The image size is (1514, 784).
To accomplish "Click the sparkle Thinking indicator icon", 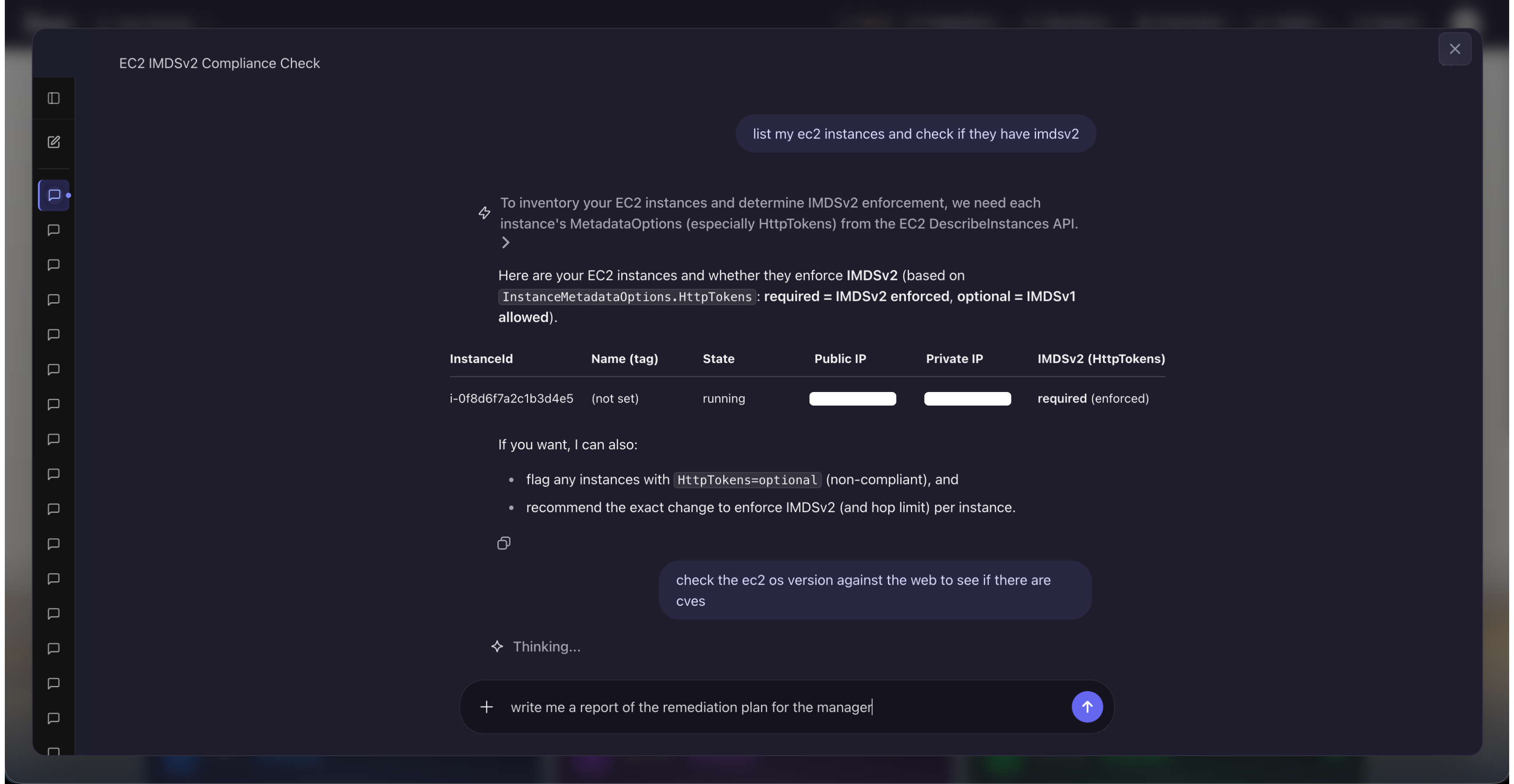I will pos(497,646).
